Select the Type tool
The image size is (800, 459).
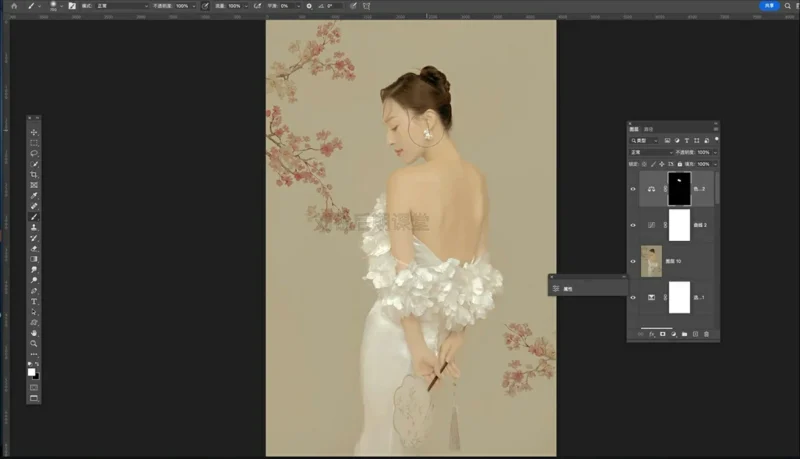pos(34,301)
